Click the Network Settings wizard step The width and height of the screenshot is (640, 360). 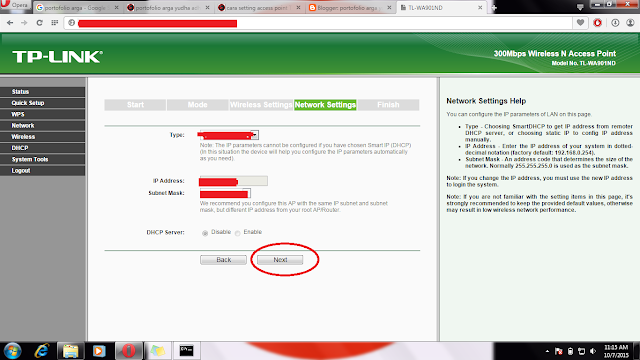[325, 105]
